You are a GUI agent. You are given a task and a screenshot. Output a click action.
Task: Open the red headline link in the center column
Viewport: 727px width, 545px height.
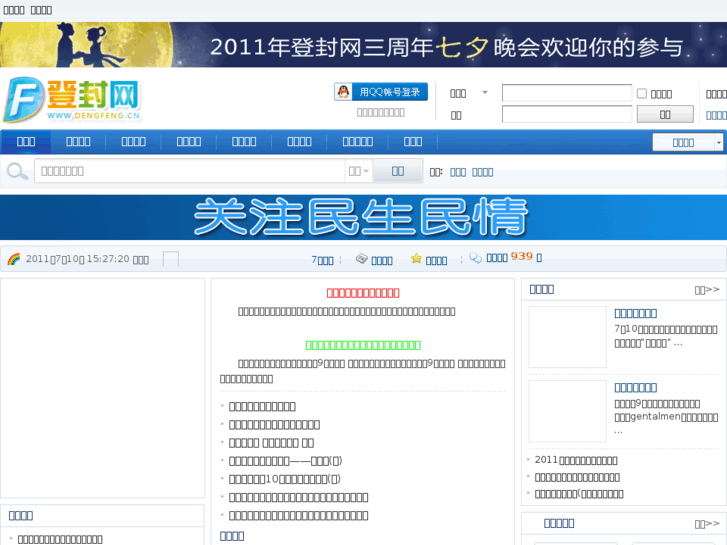(x=363, y=293)
